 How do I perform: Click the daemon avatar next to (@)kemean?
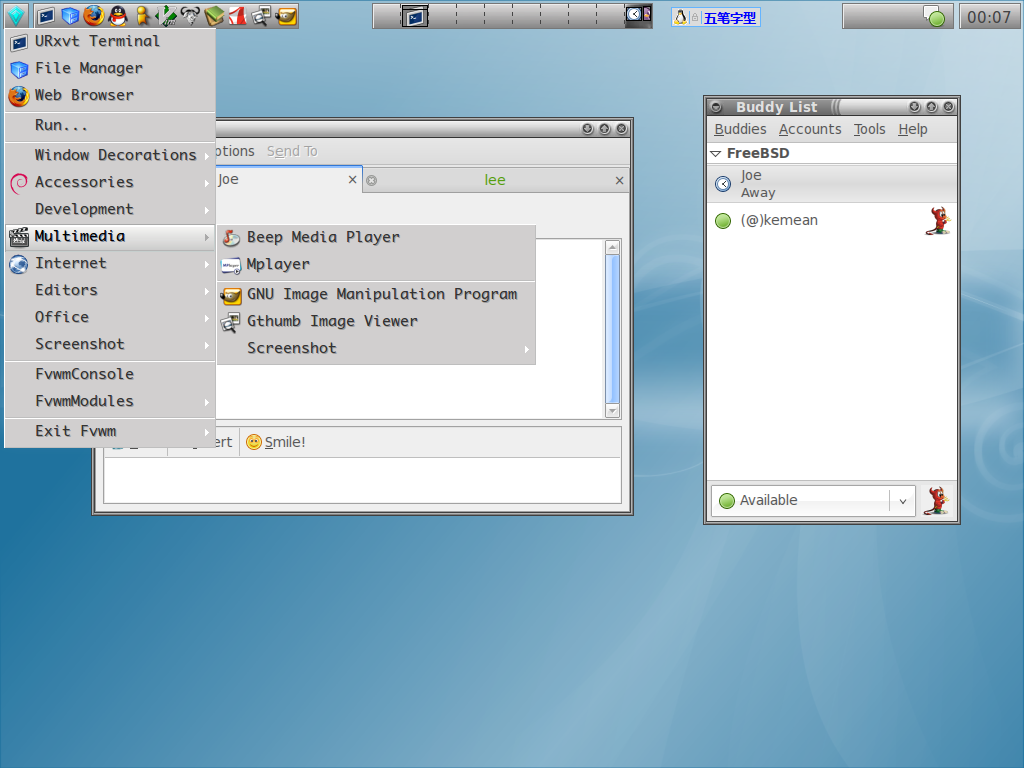[x=938, y=221]
